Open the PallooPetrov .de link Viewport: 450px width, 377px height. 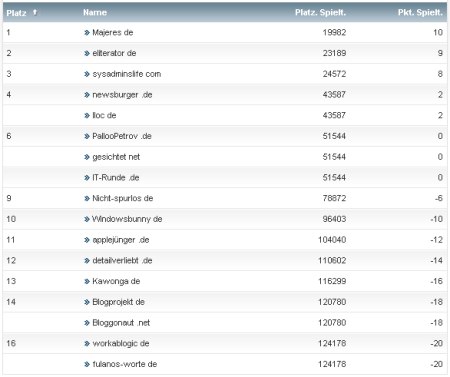[x=122, y=136]
